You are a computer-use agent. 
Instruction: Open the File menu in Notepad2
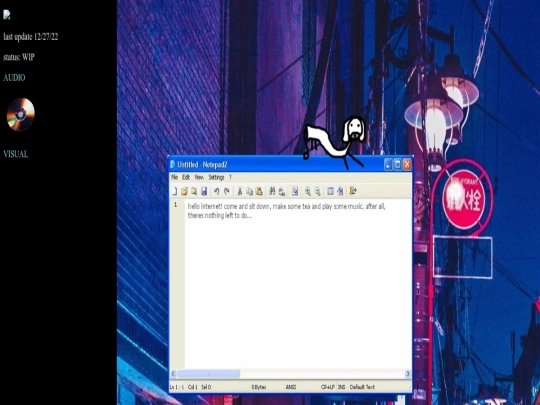[175, 177]
